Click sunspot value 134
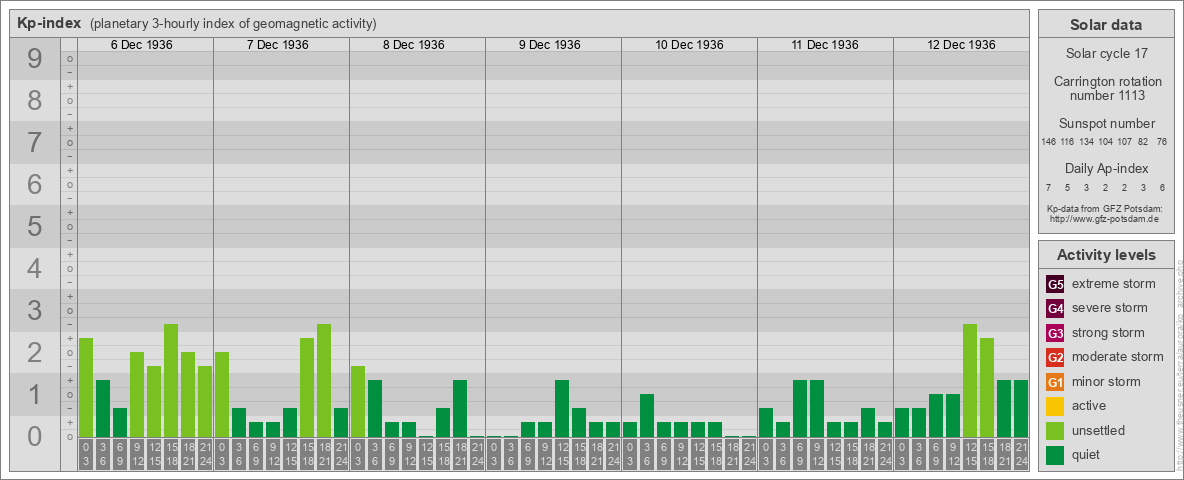 pyautogui.click(x=1087, y=142)
